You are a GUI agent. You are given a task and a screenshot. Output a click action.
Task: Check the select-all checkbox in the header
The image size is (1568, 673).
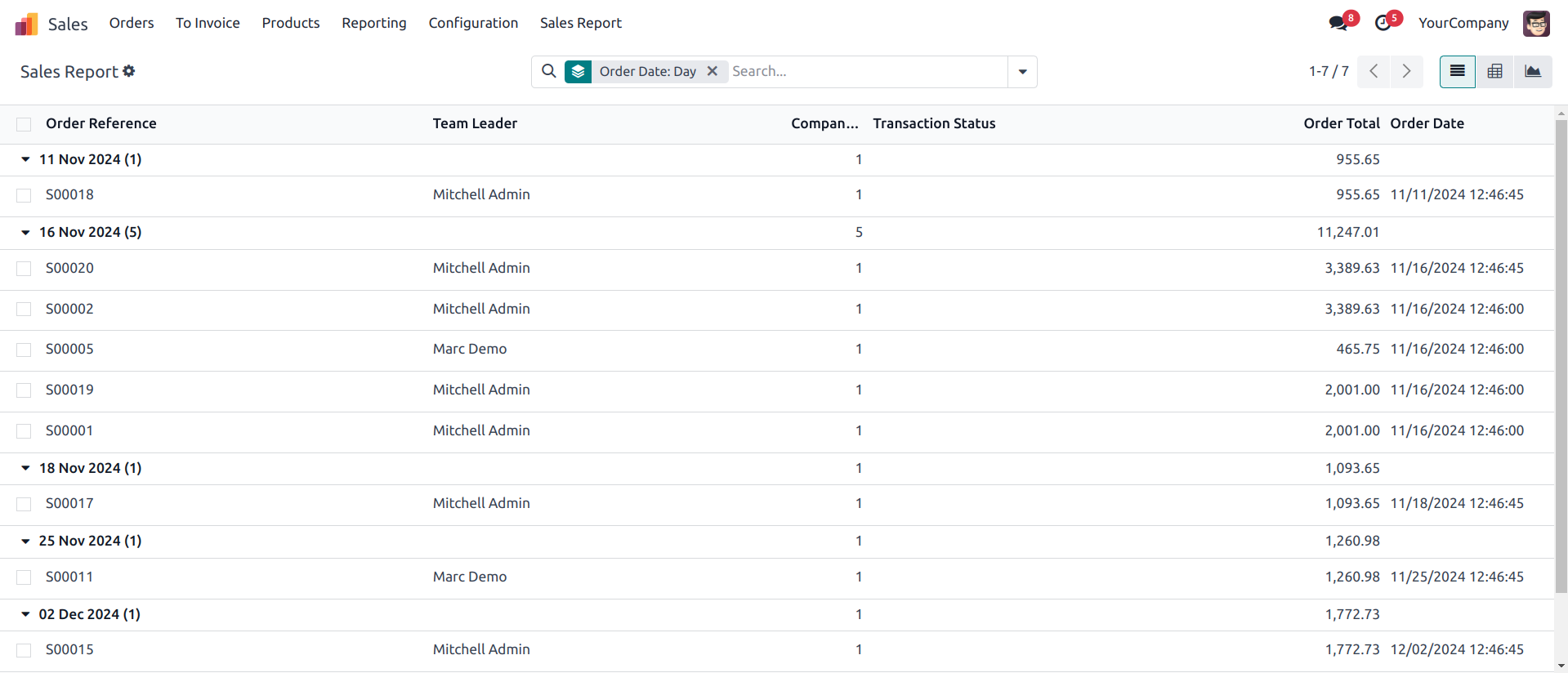(24, 124)
